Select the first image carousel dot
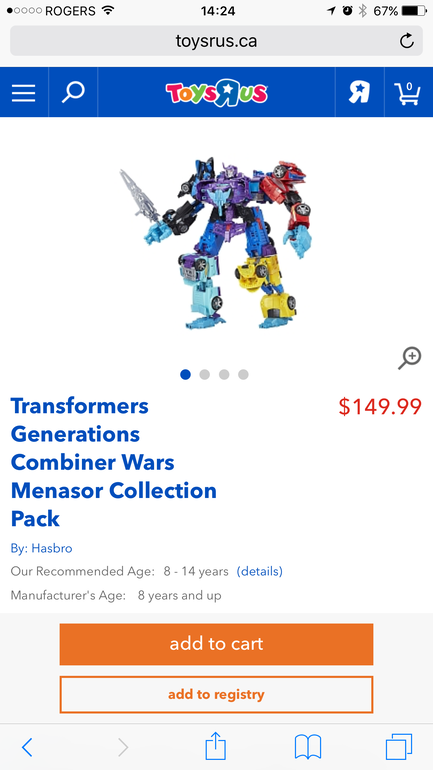This screenshot has width=433, height=770. click(185, 375)
